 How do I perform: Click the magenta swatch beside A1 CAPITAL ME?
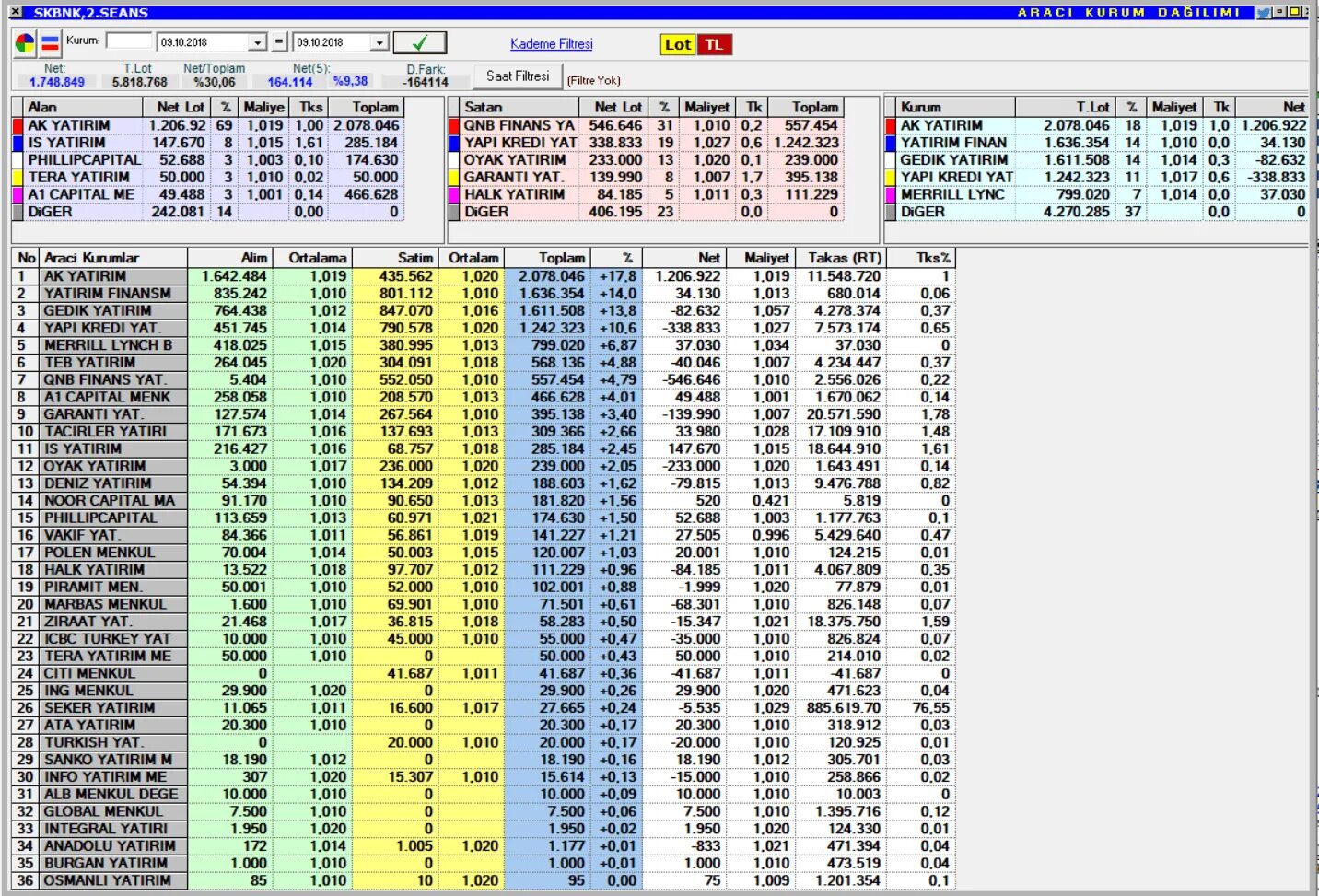[x=18, y=194]
